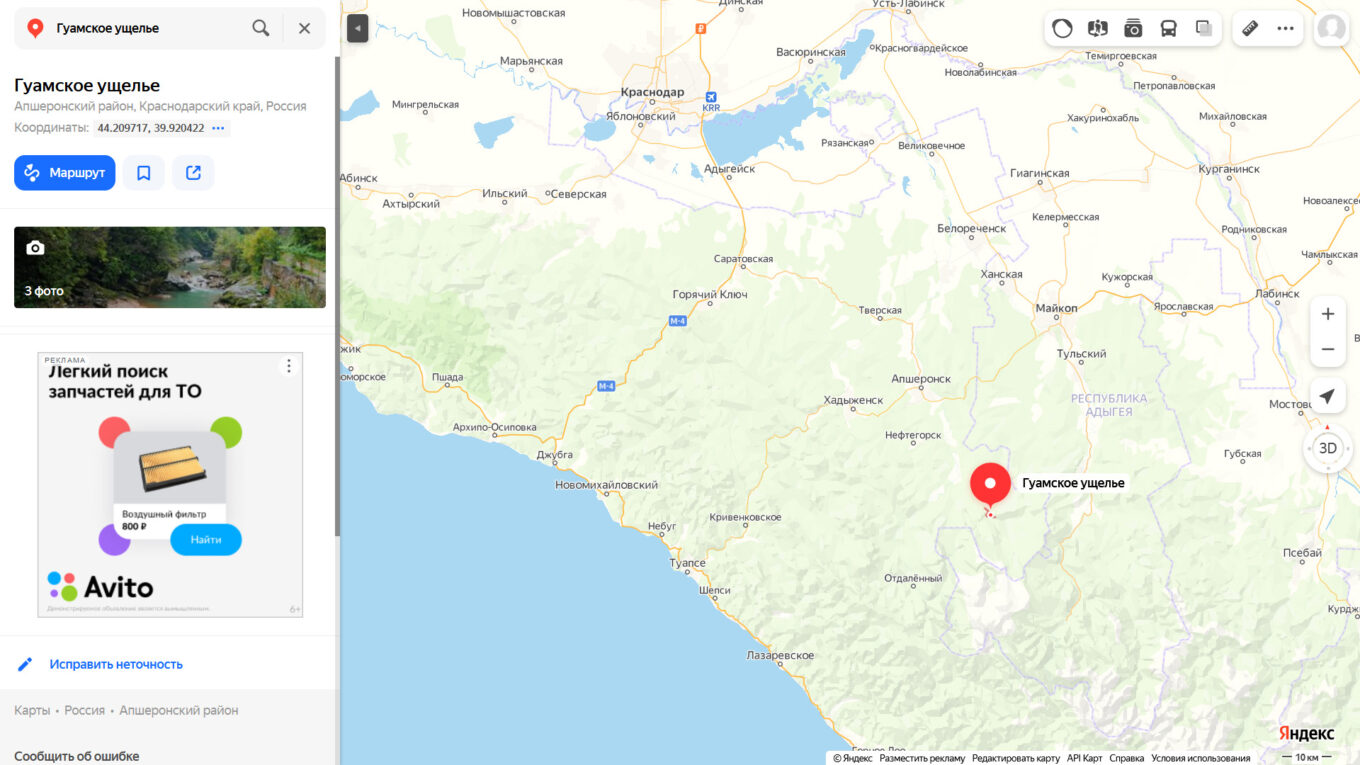1360x765 pixels.
Task: Click the Майкоп city label
Action: pyautogui.click(x=1056, y=308)
